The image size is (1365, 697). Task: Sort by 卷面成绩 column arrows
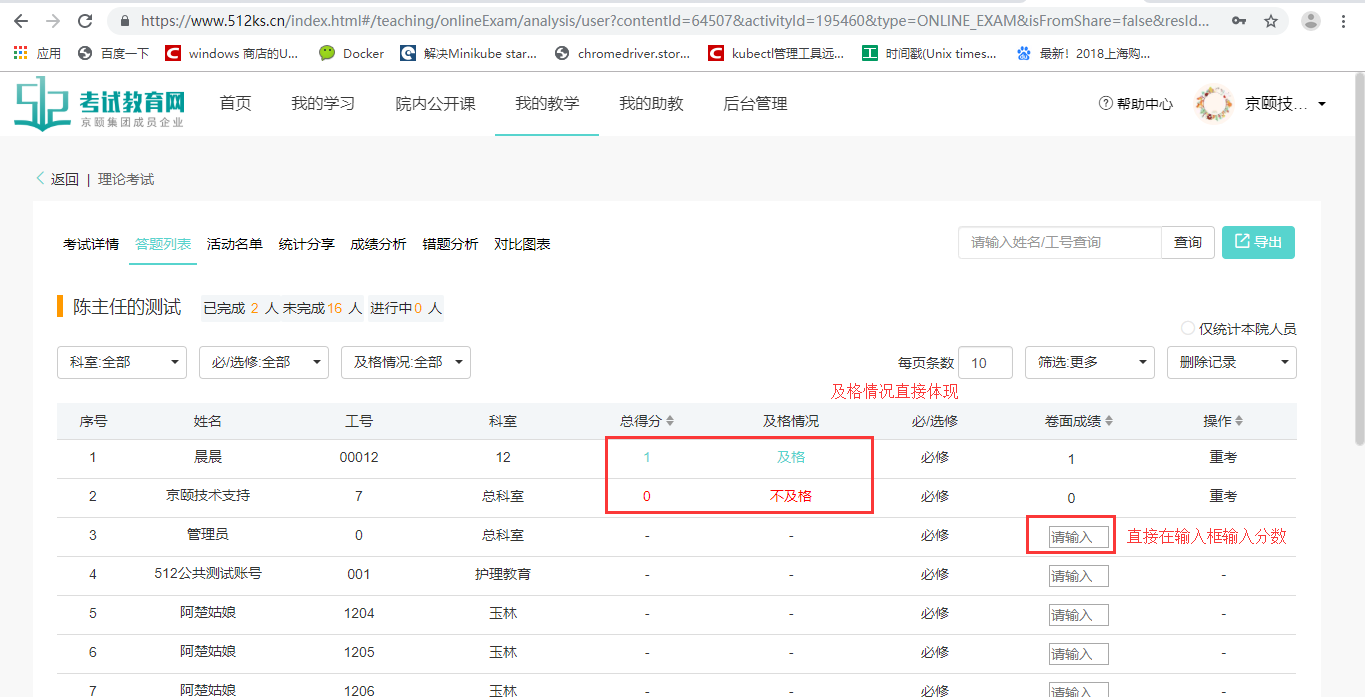(1109, 422)
